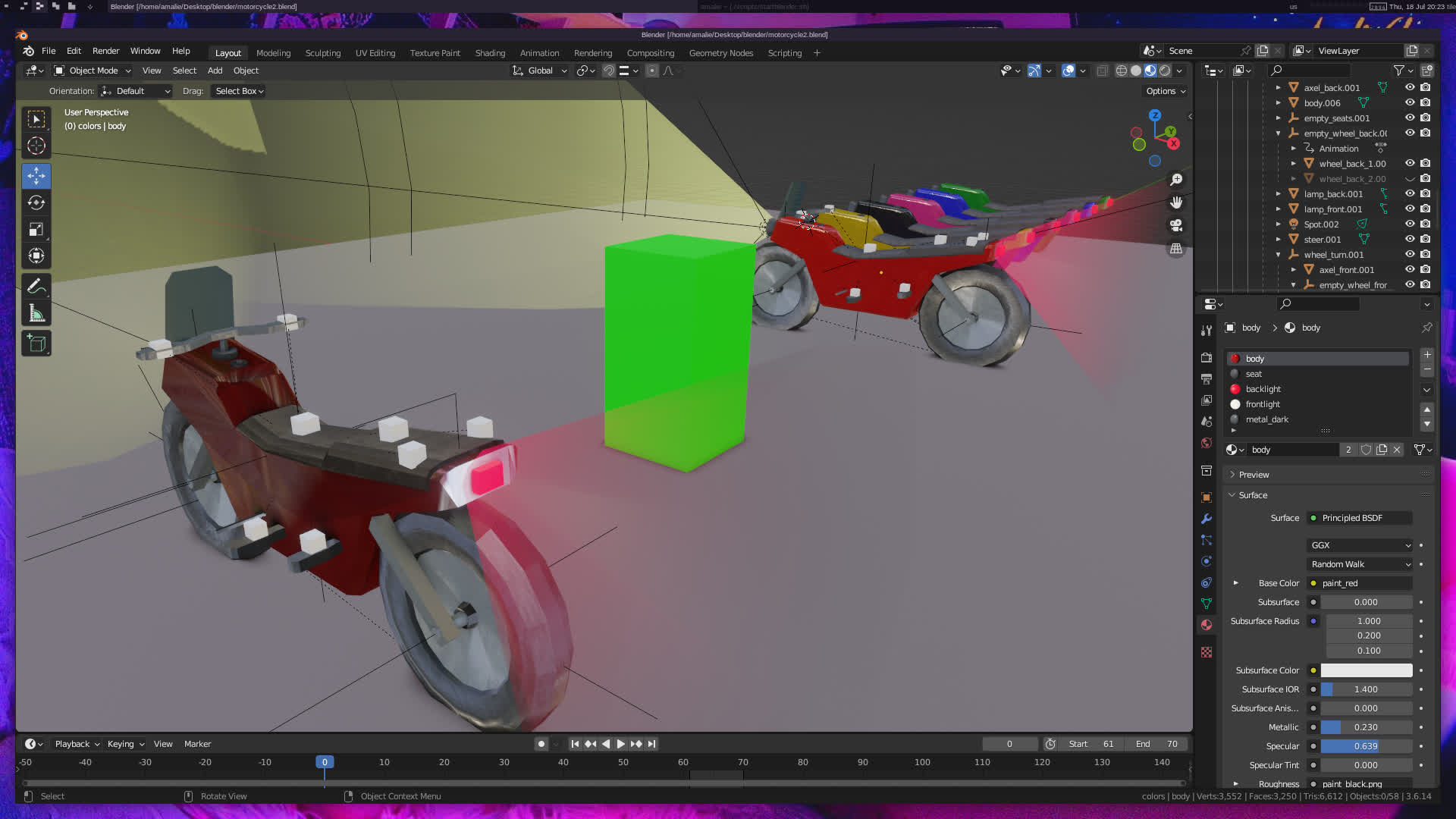Select the Measure tool

pyautogui.click(x=36, y=313)
